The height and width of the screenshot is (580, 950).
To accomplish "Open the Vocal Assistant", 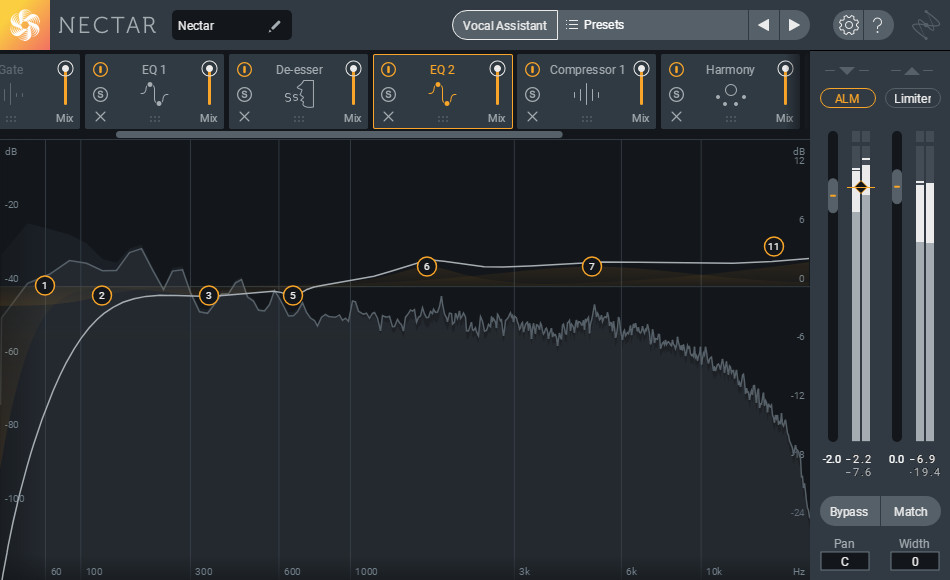I will (x=505, y=25).
